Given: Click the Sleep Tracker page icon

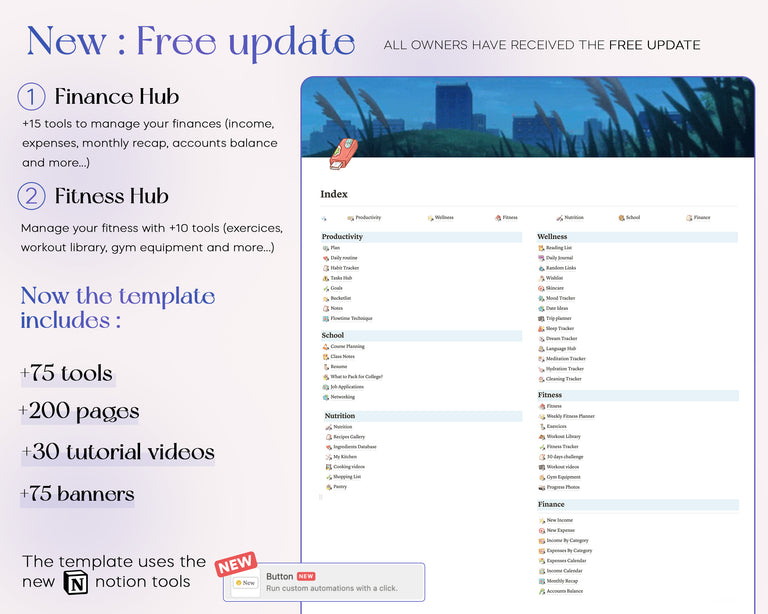Looking at the screenshot, I should [541, 328].
